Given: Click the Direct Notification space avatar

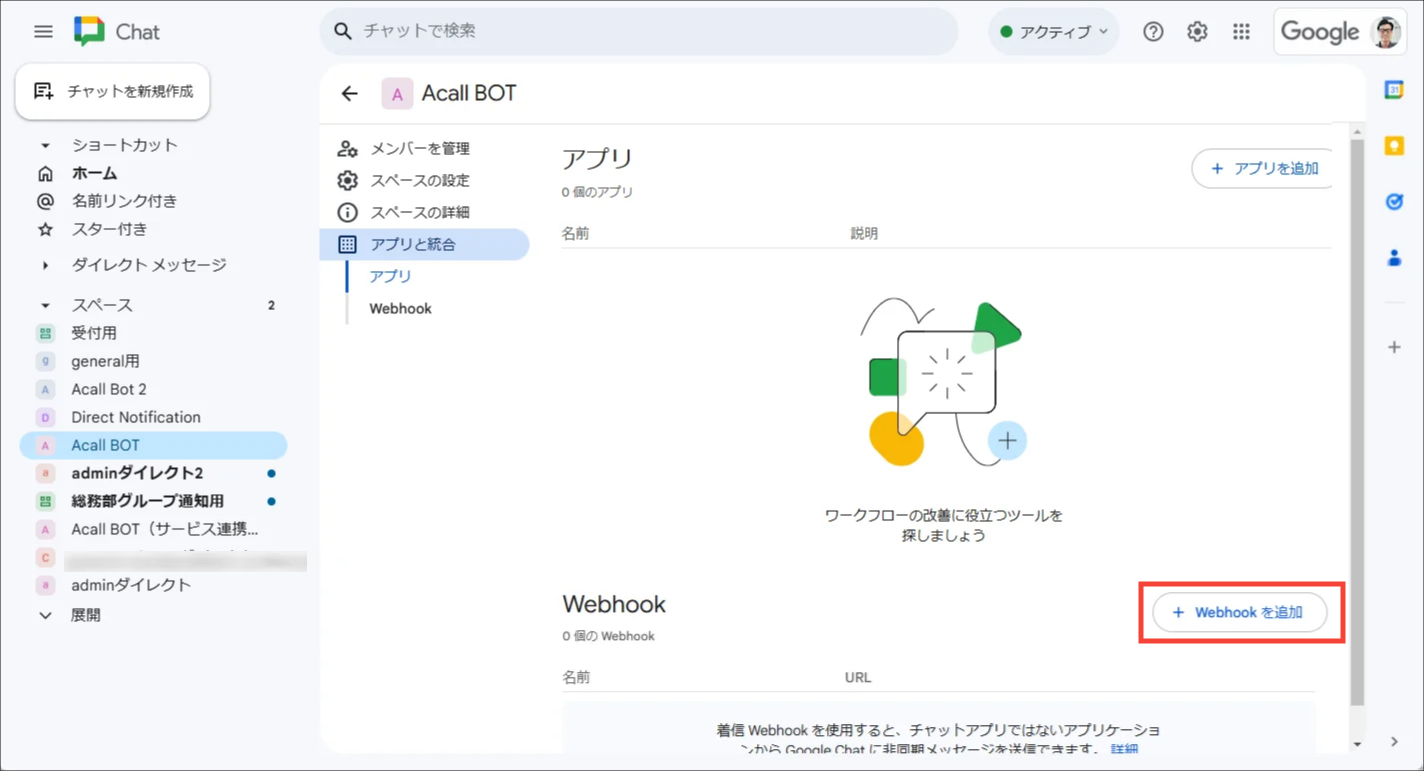Looking at the screenshot, I should pyautogui.click(x=45, y=417).
